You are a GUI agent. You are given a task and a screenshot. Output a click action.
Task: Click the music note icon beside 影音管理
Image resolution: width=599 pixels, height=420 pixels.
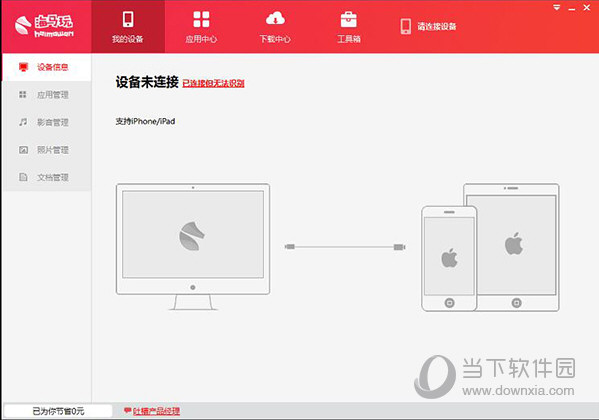coord(23,122)
